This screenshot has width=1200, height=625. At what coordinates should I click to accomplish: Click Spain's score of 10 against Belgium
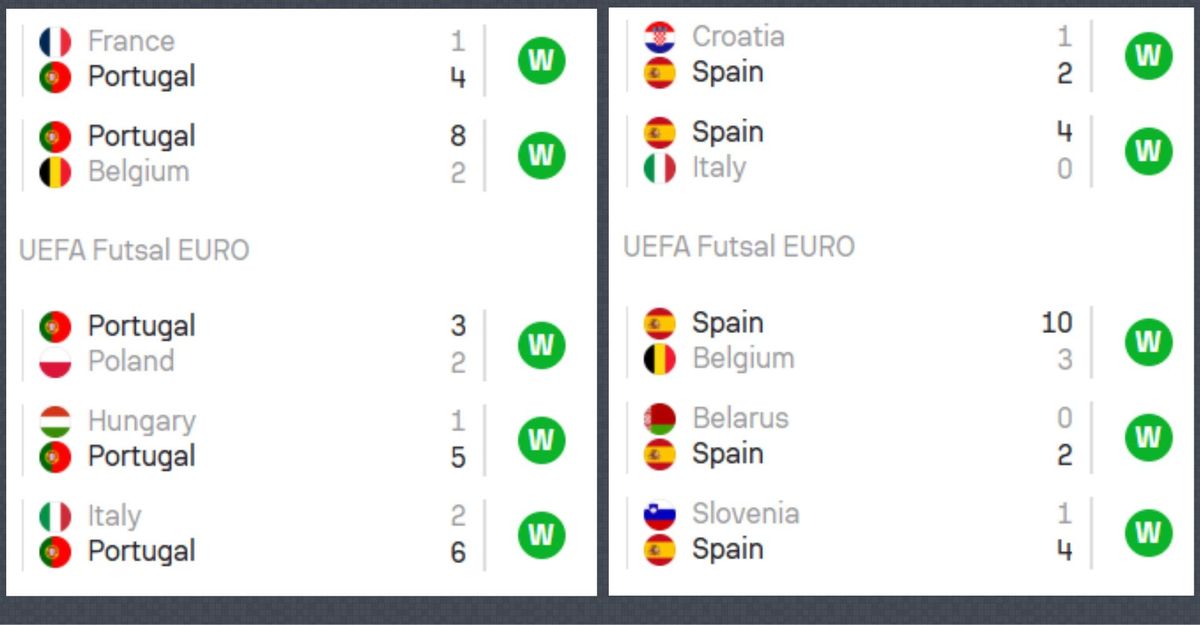[x=1056, y=323]
